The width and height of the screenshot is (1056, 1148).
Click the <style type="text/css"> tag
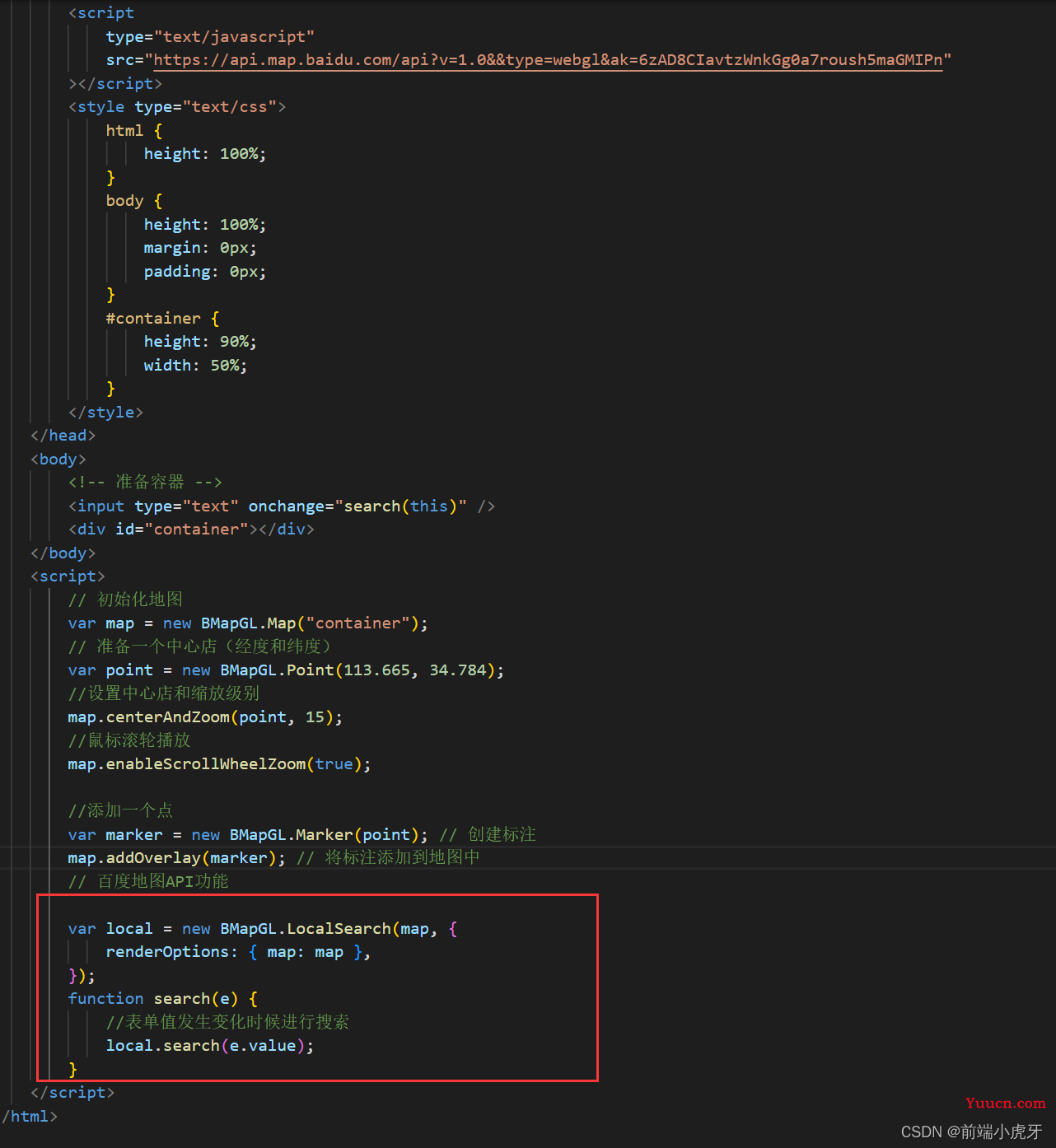click(x=177, y=107)
